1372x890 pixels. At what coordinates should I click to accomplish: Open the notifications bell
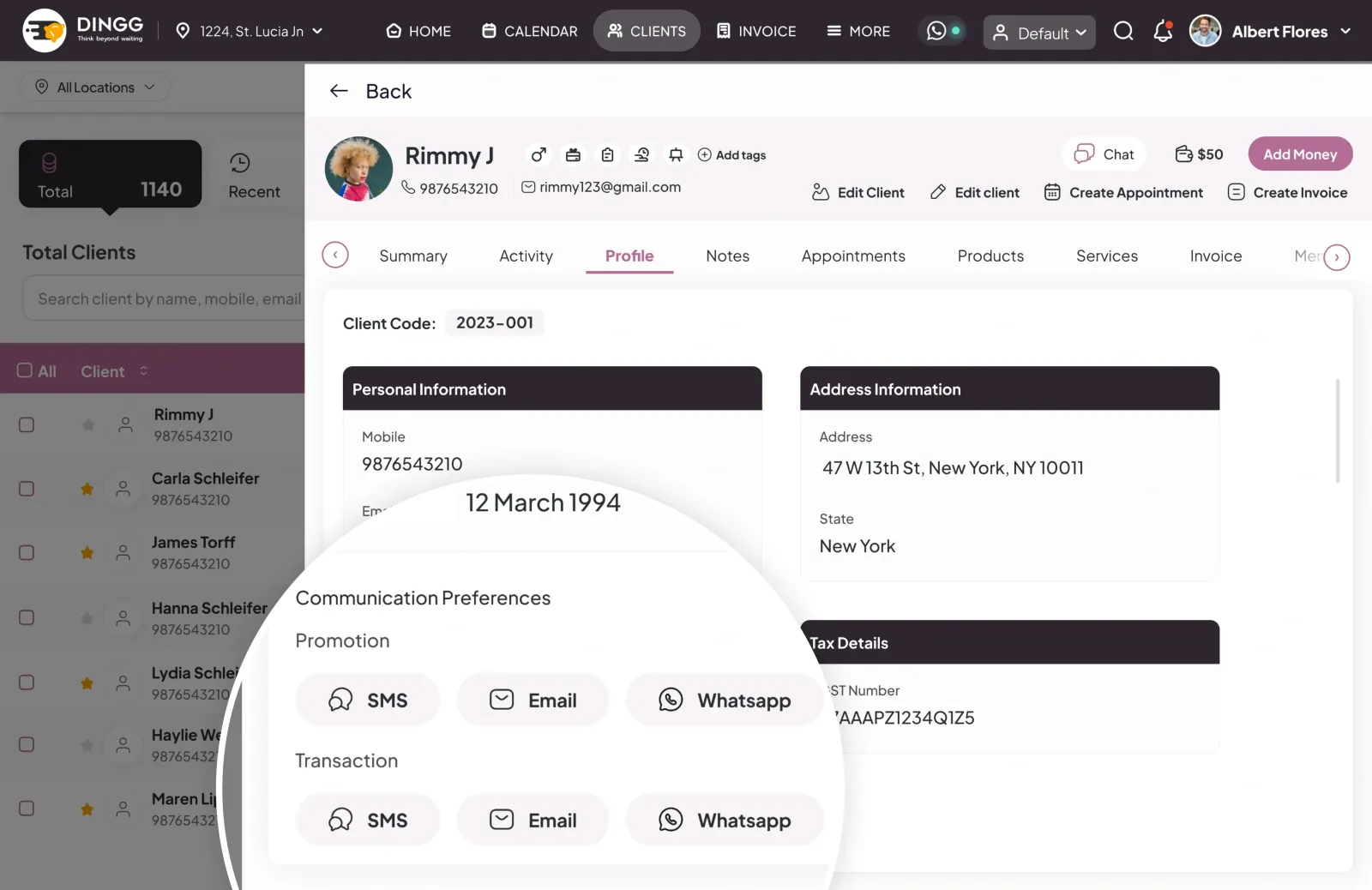point(1163,31)
